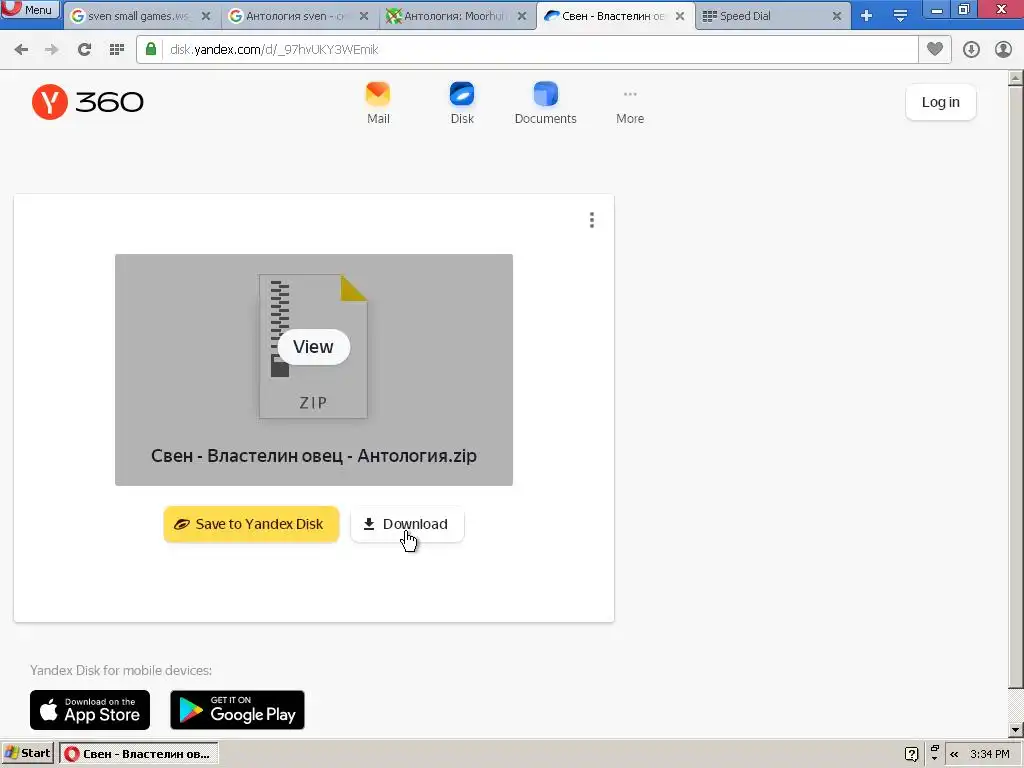Click the help question-mark tray icon
The image size is (1024, 768).
point(912,754)
